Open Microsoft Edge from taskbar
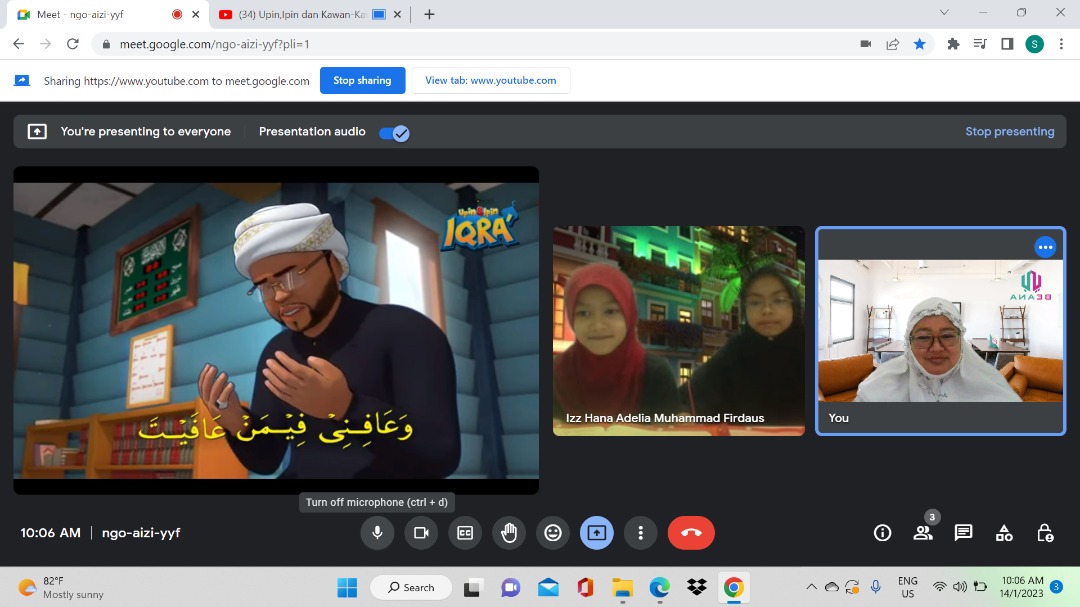1080x607 pixels. coord(660,588)
